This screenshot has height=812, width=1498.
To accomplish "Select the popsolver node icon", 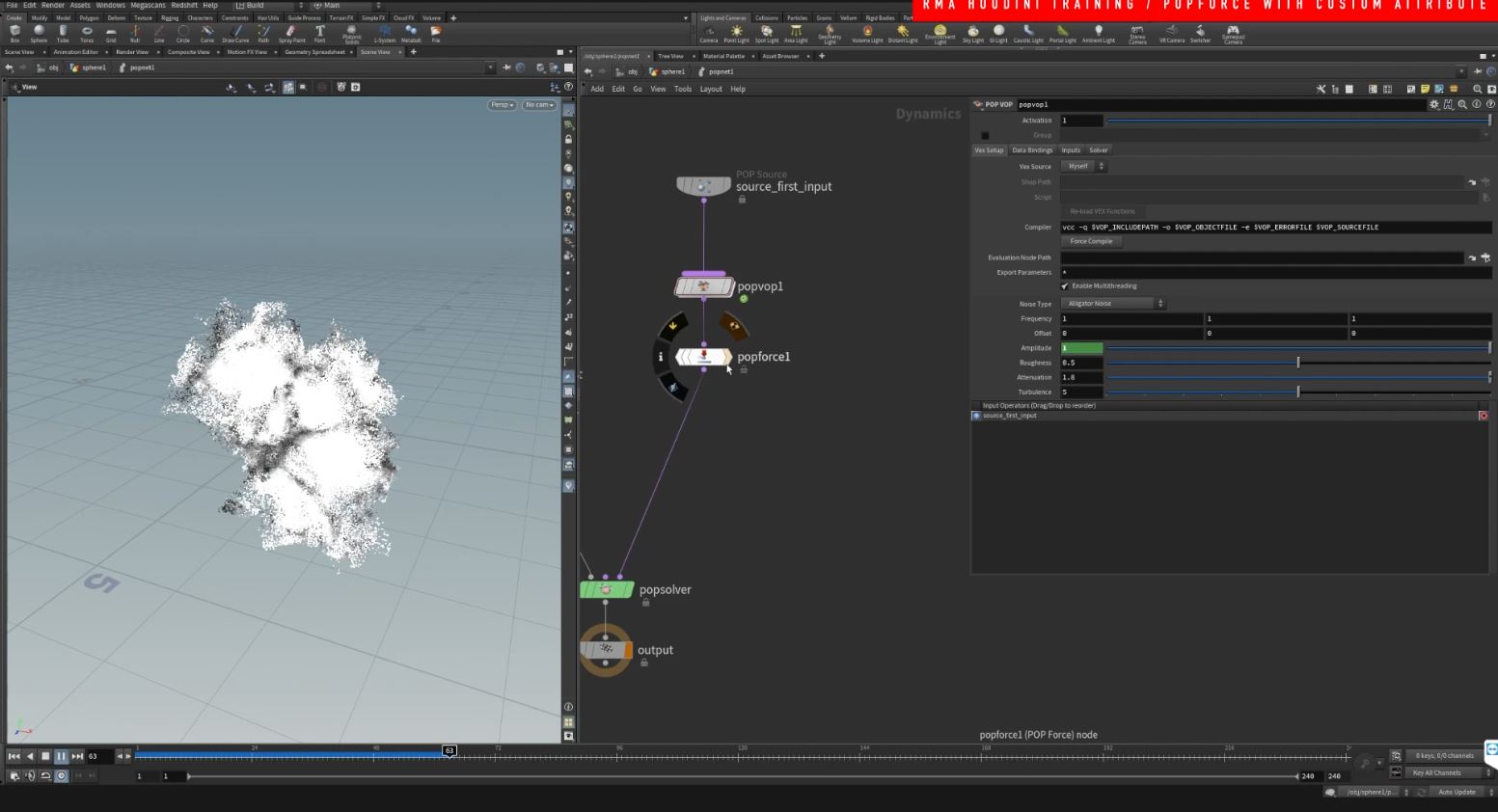I will pyautogui.click(x=606, y=588).
